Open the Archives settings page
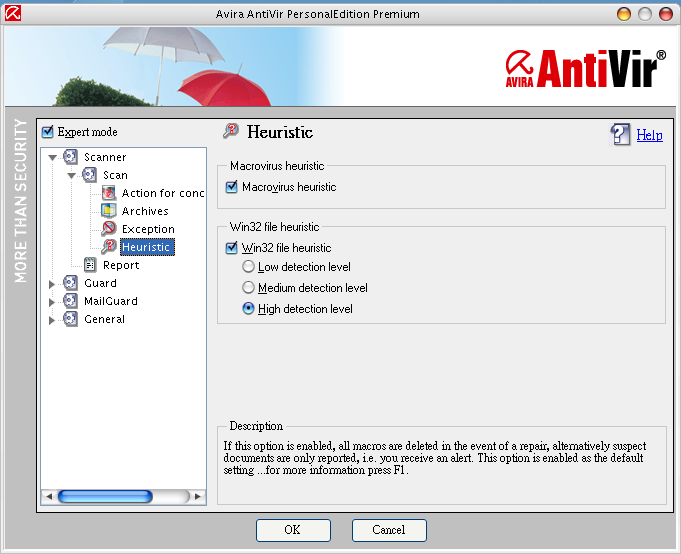 point(145,211)
